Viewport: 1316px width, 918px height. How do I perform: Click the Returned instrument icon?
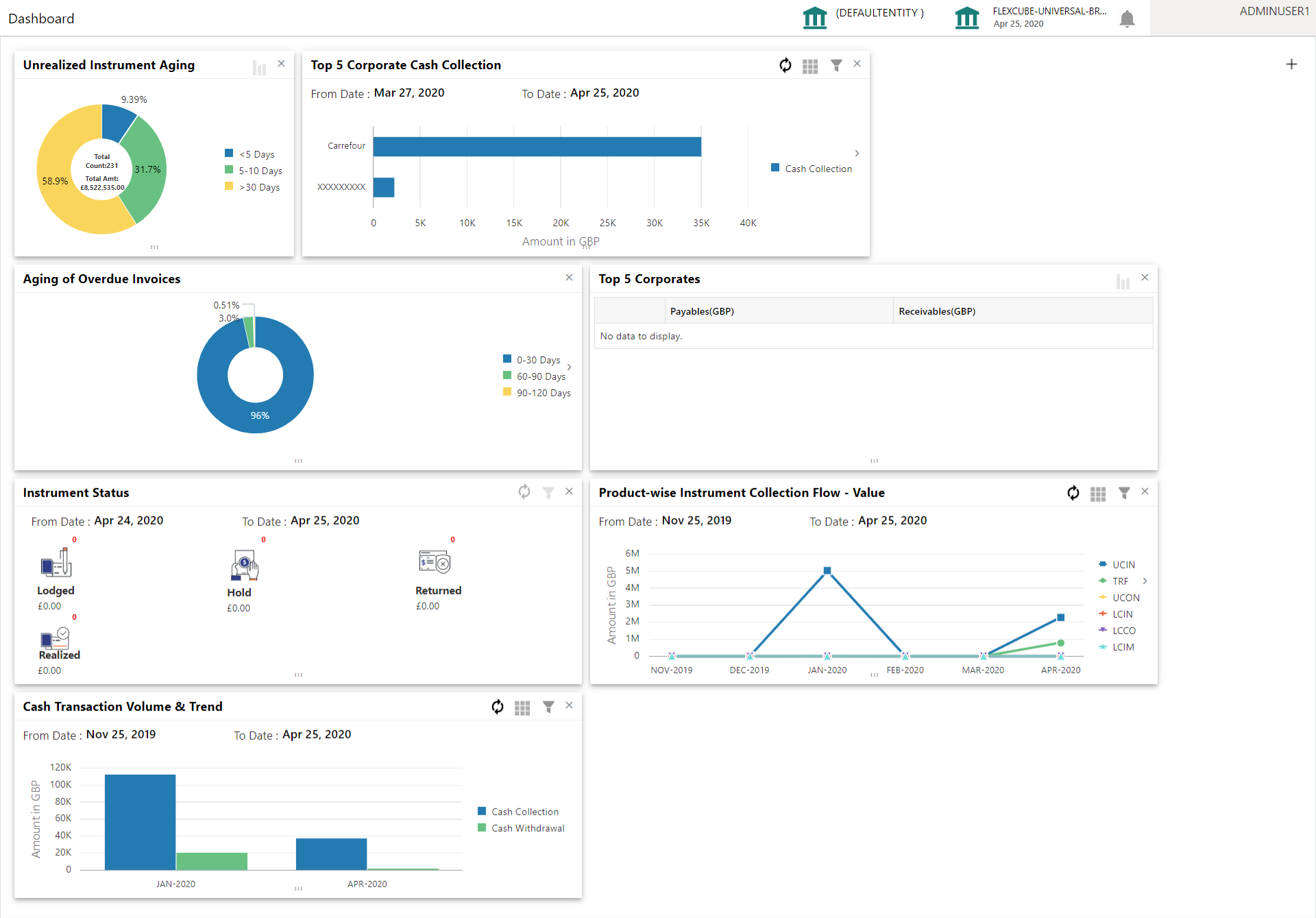[x=435, y=563]
